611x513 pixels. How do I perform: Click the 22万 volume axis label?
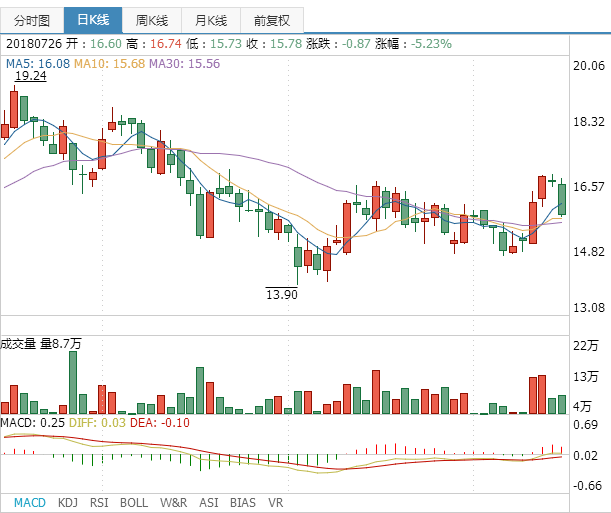point(585,346)
